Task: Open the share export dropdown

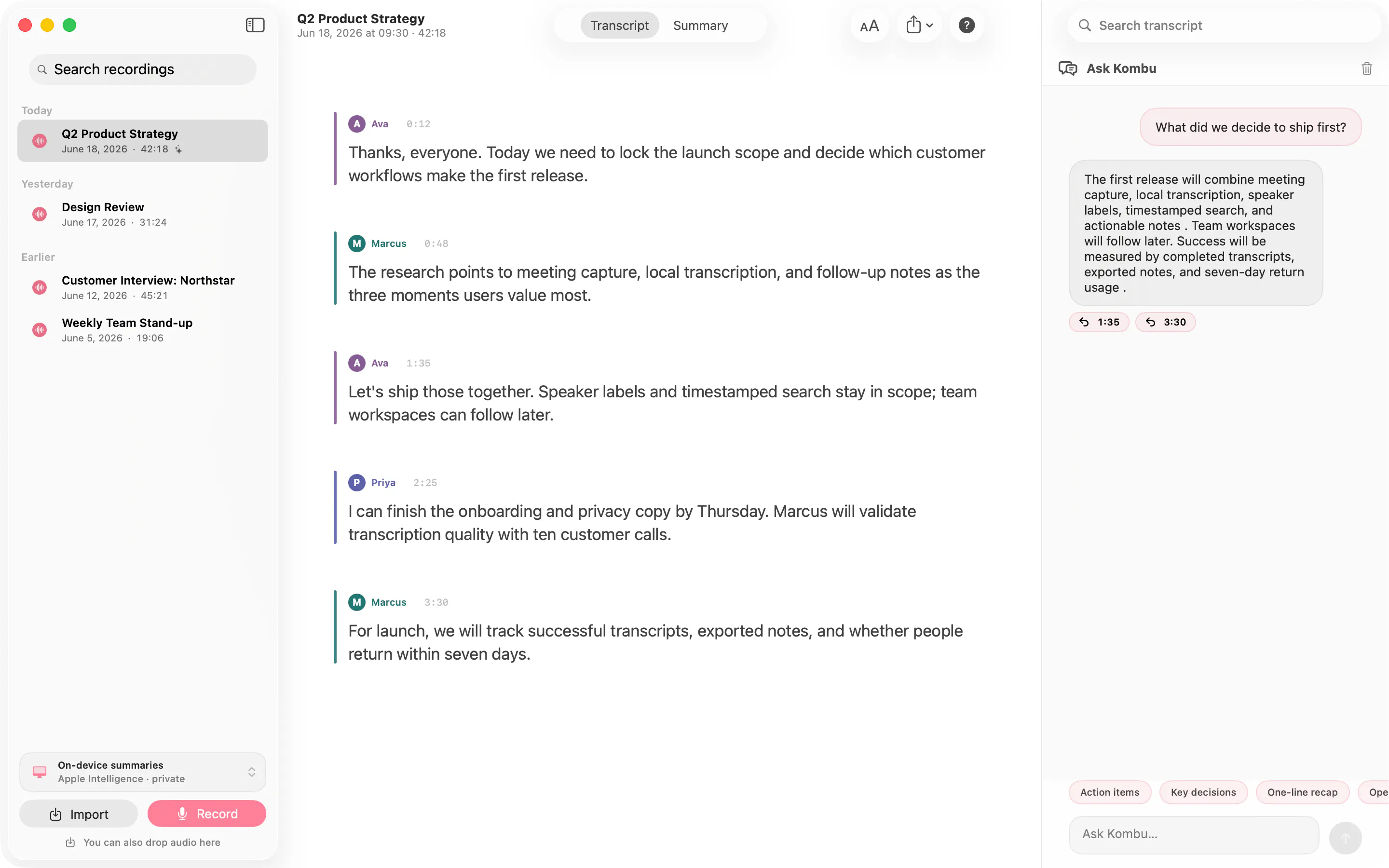Action: 919,25
